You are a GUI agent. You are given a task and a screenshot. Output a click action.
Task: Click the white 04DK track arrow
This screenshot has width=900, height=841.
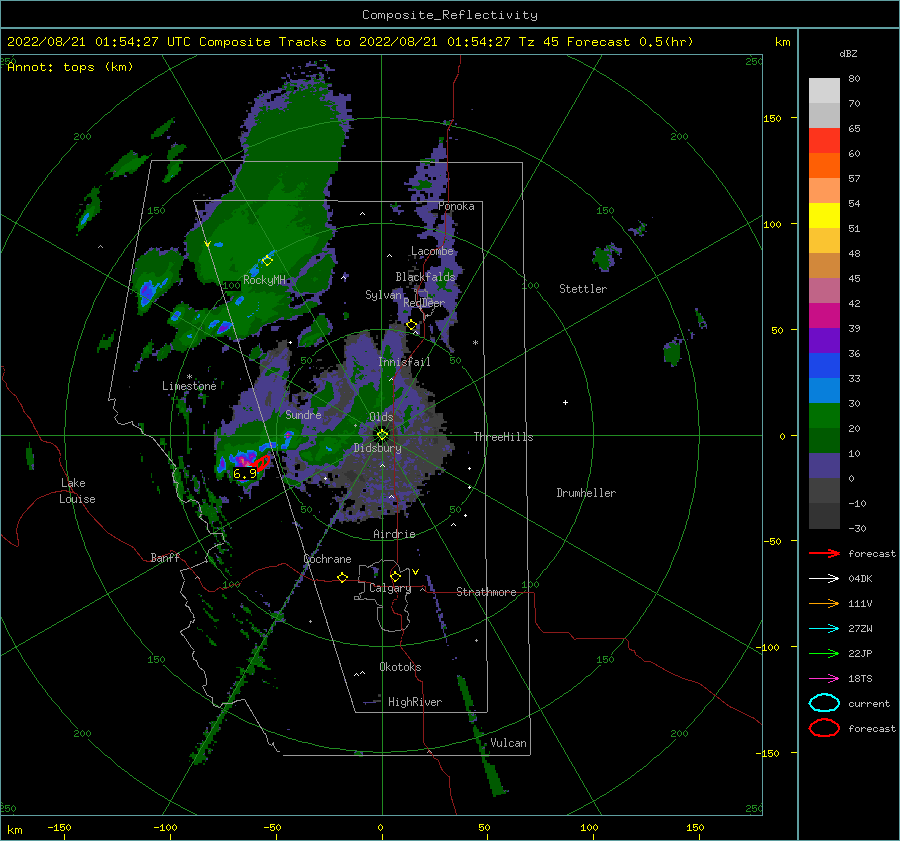[824, 579]
